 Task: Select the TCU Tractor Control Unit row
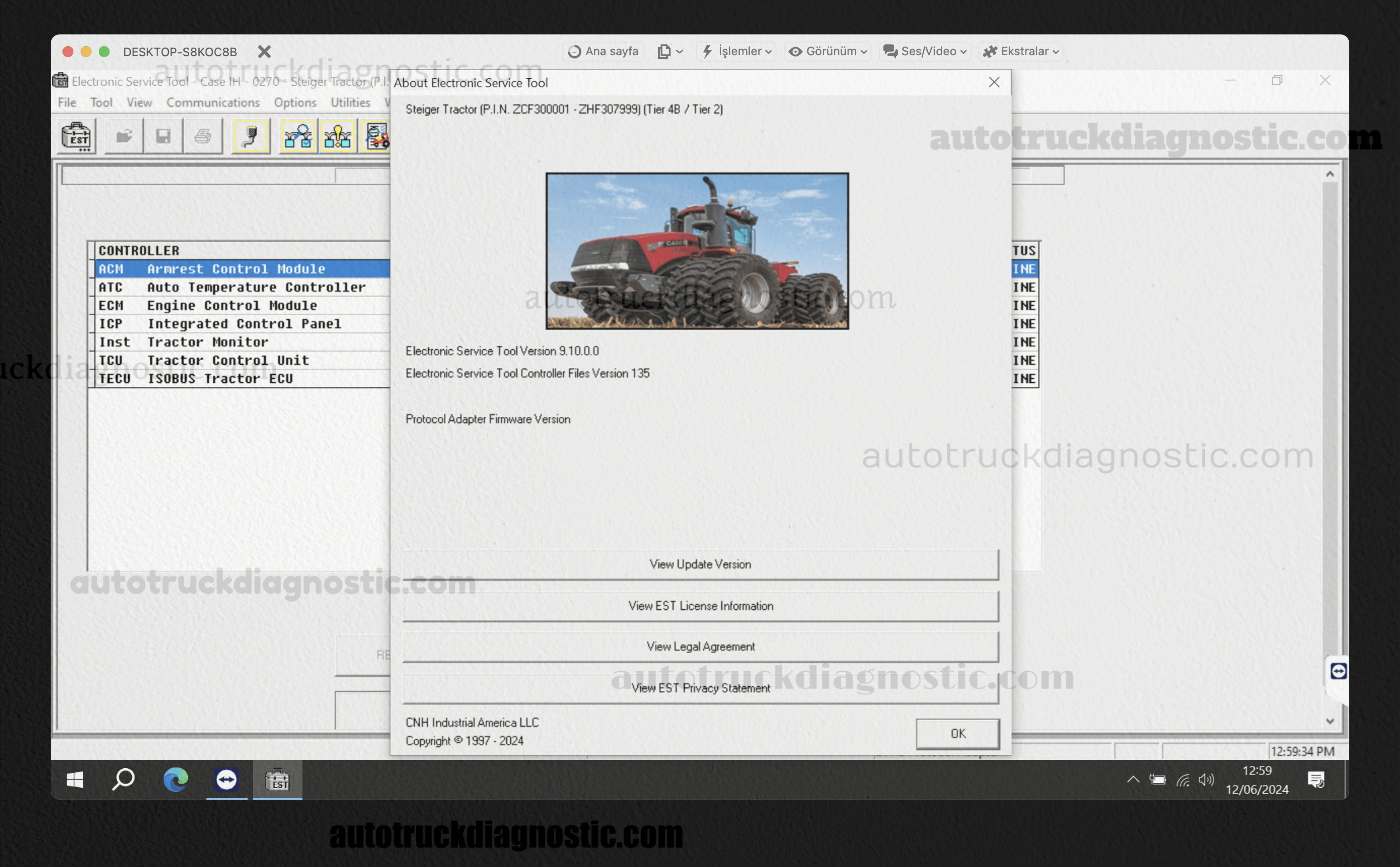pos(242,361)
